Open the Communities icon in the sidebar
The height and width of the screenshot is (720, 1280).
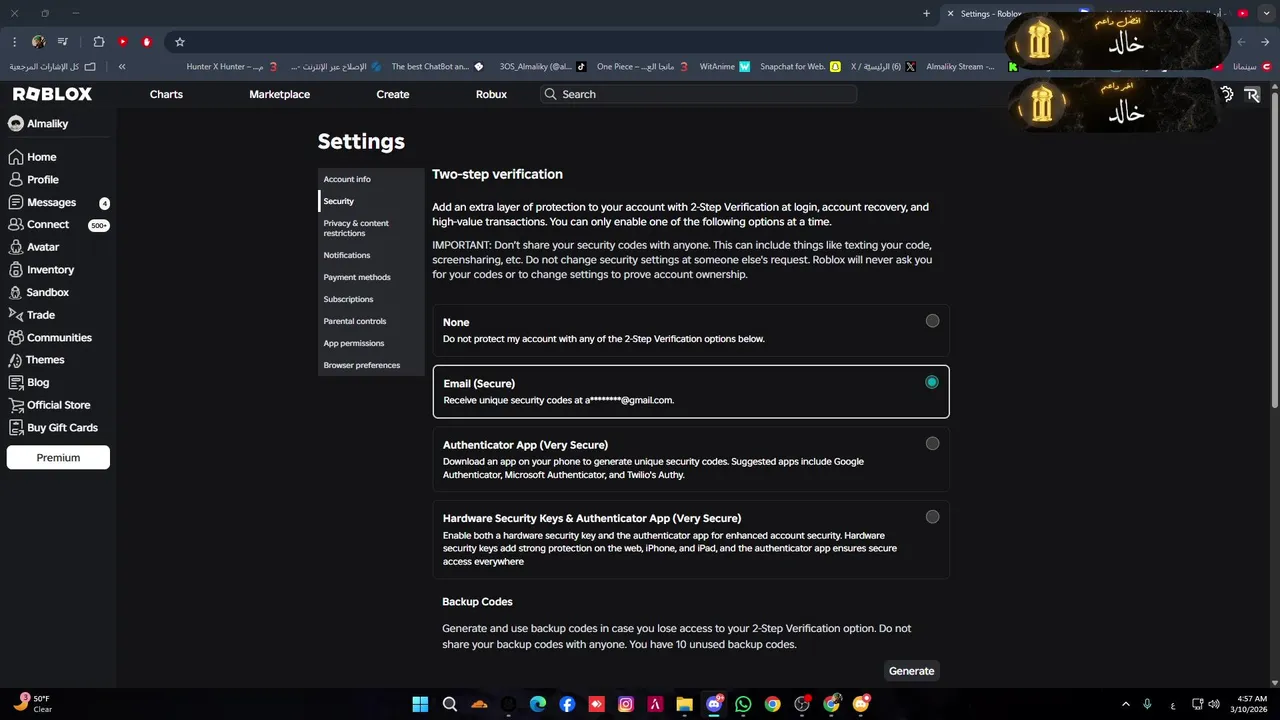(x=15, y=338)
